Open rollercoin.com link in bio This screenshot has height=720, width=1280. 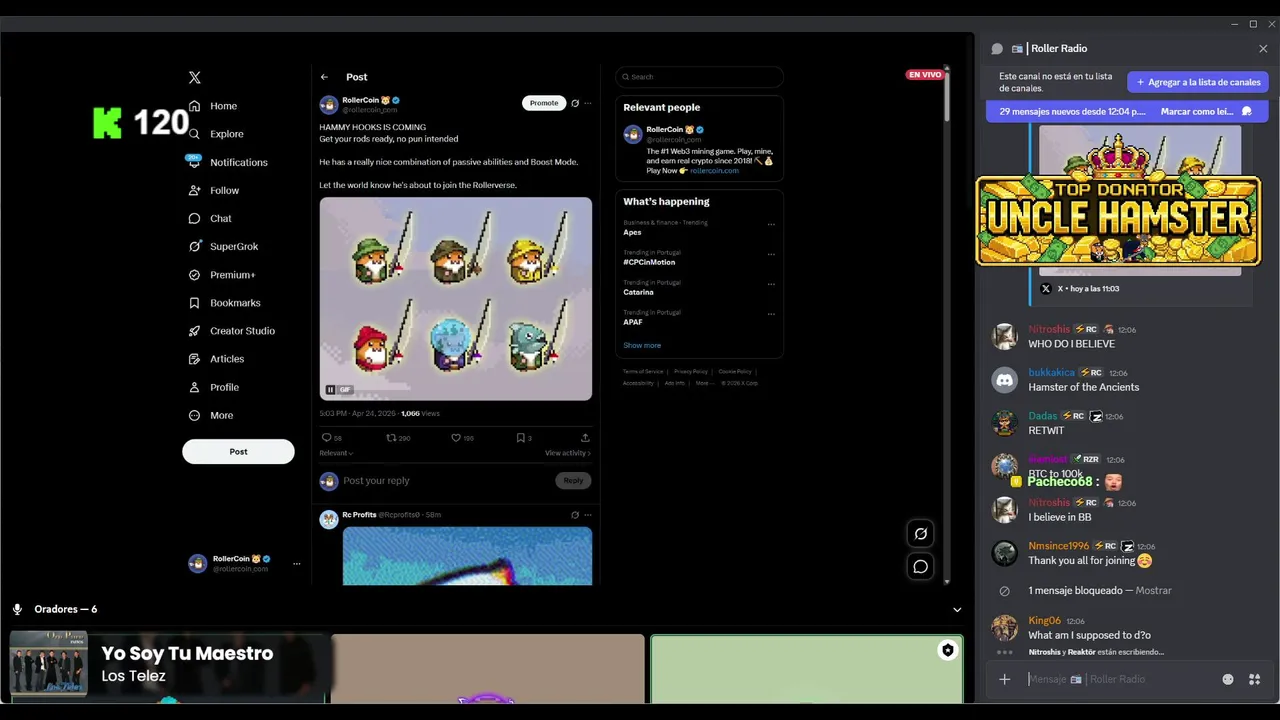pos(714,171)
